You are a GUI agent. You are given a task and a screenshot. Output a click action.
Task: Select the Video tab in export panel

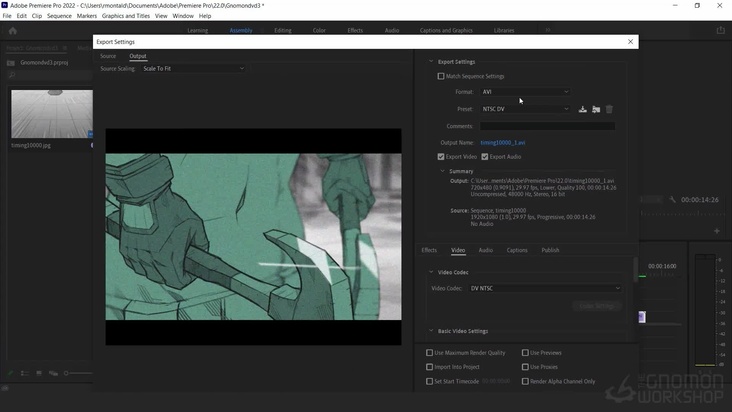point(458,250)
